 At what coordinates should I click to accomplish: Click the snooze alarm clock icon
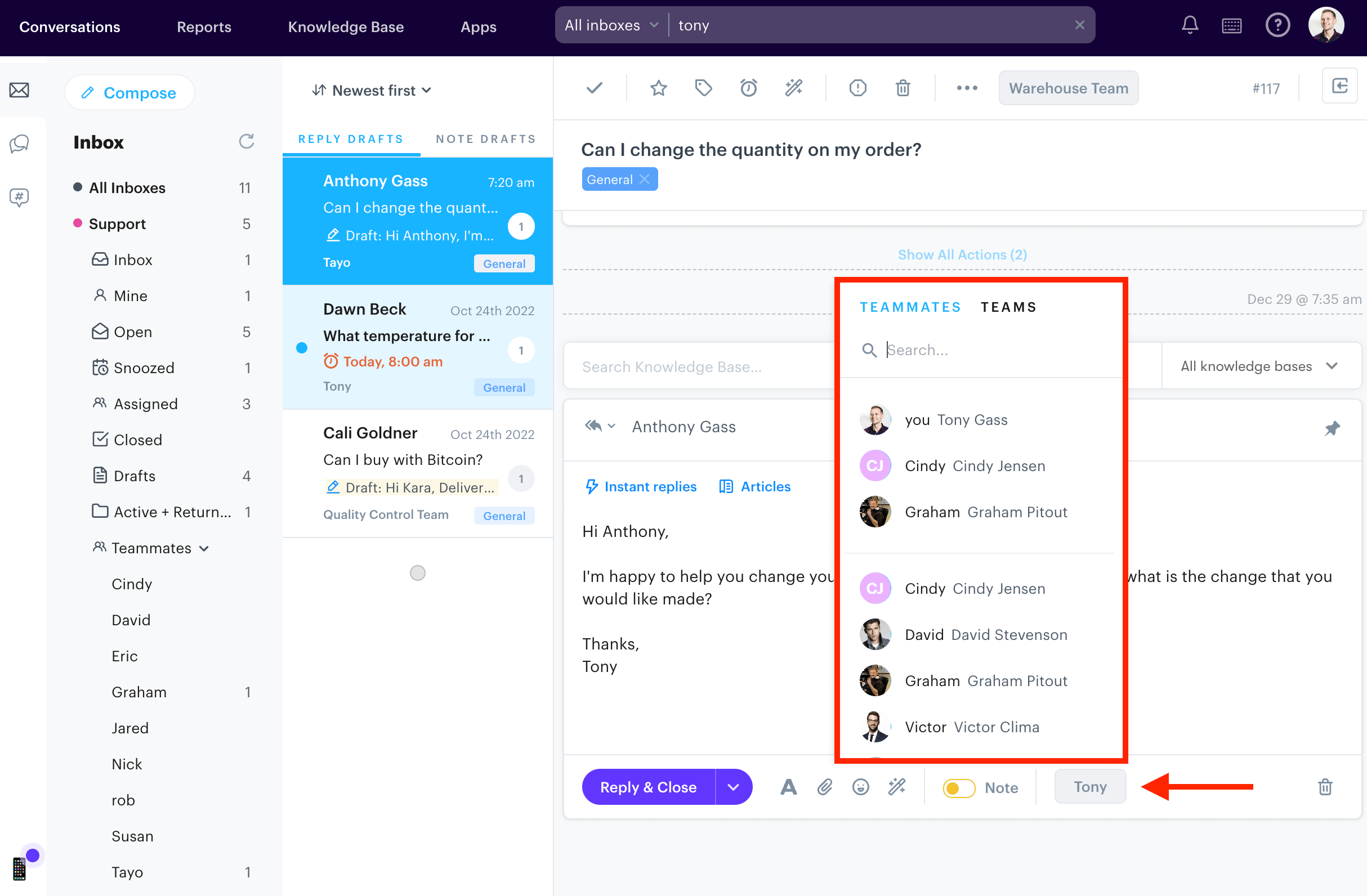[x=748, y=88]
